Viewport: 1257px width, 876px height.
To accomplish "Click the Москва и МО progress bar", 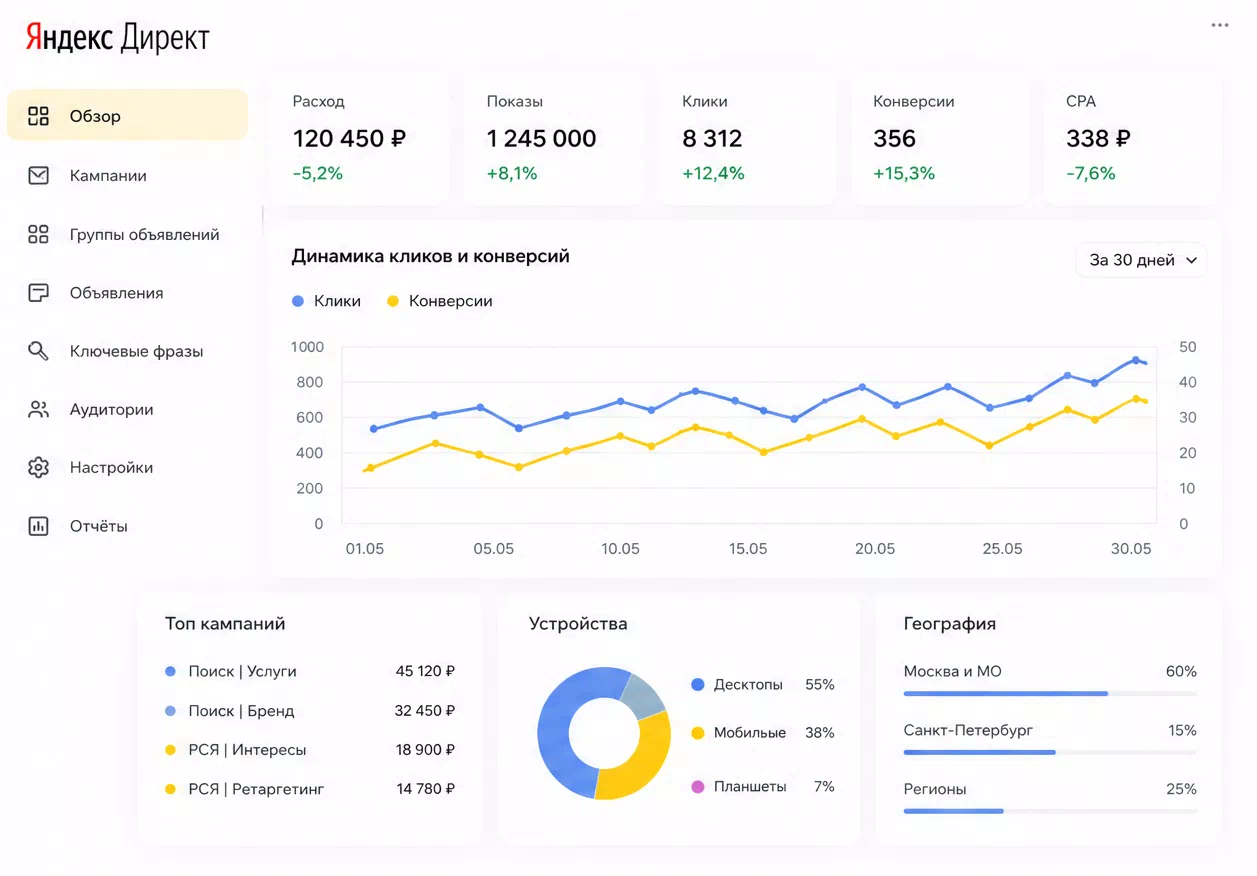I will click(1050, 693).
